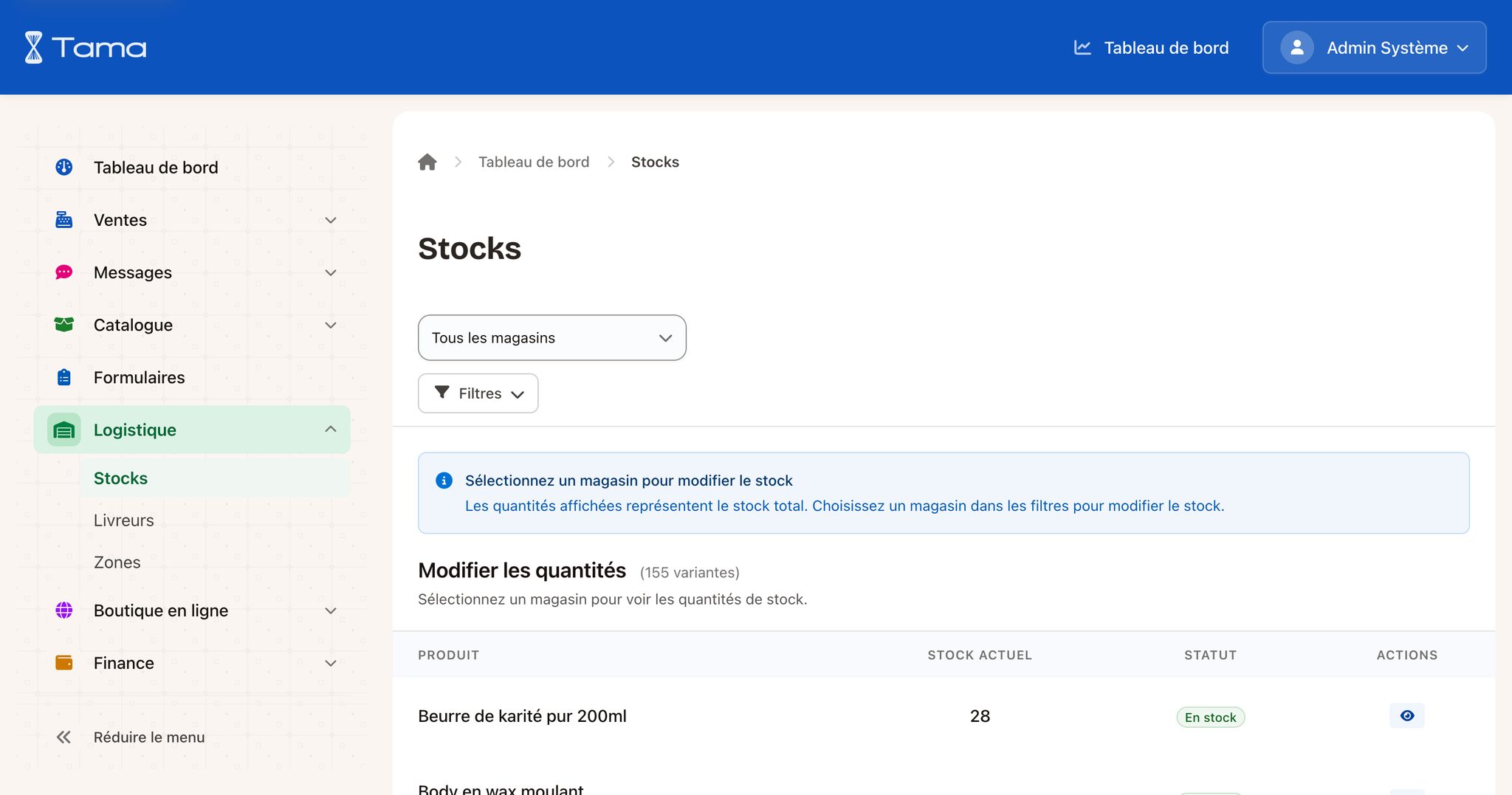Click the Beurre de karité pur 200ml row
The image size is (1512, 795).
[944, 715]
